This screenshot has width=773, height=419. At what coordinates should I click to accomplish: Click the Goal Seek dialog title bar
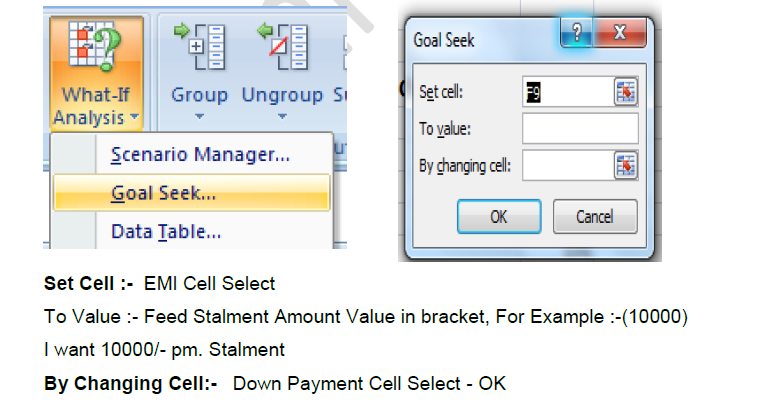(480, 40)
